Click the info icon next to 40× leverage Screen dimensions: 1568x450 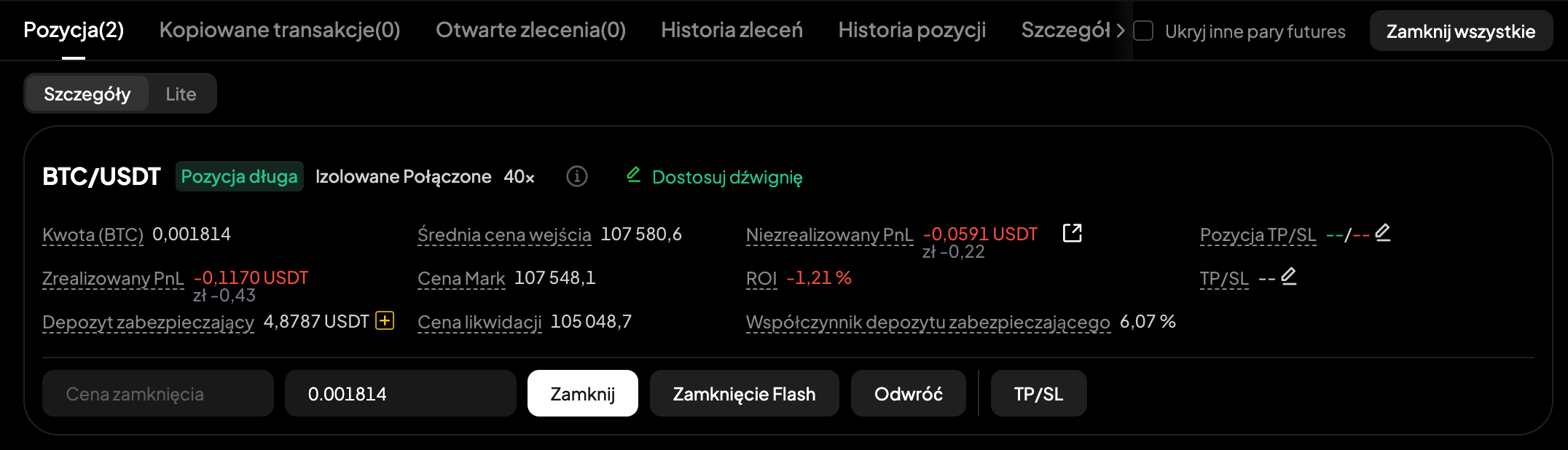point(576,176)
